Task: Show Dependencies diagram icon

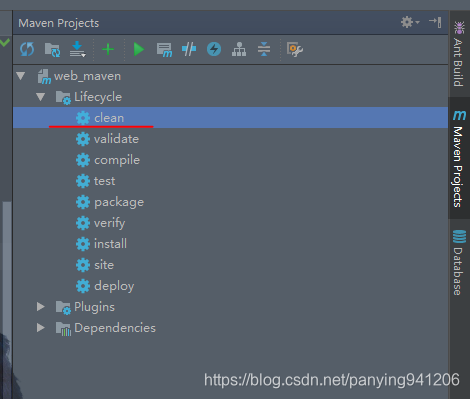Action: [239, 49]
